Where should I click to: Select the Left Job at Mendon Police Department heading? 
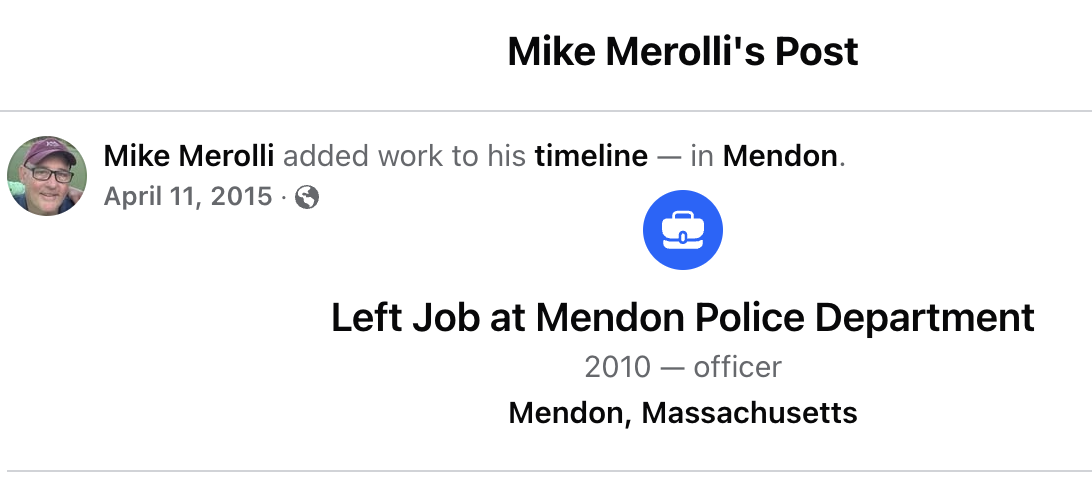coord(682,318)
